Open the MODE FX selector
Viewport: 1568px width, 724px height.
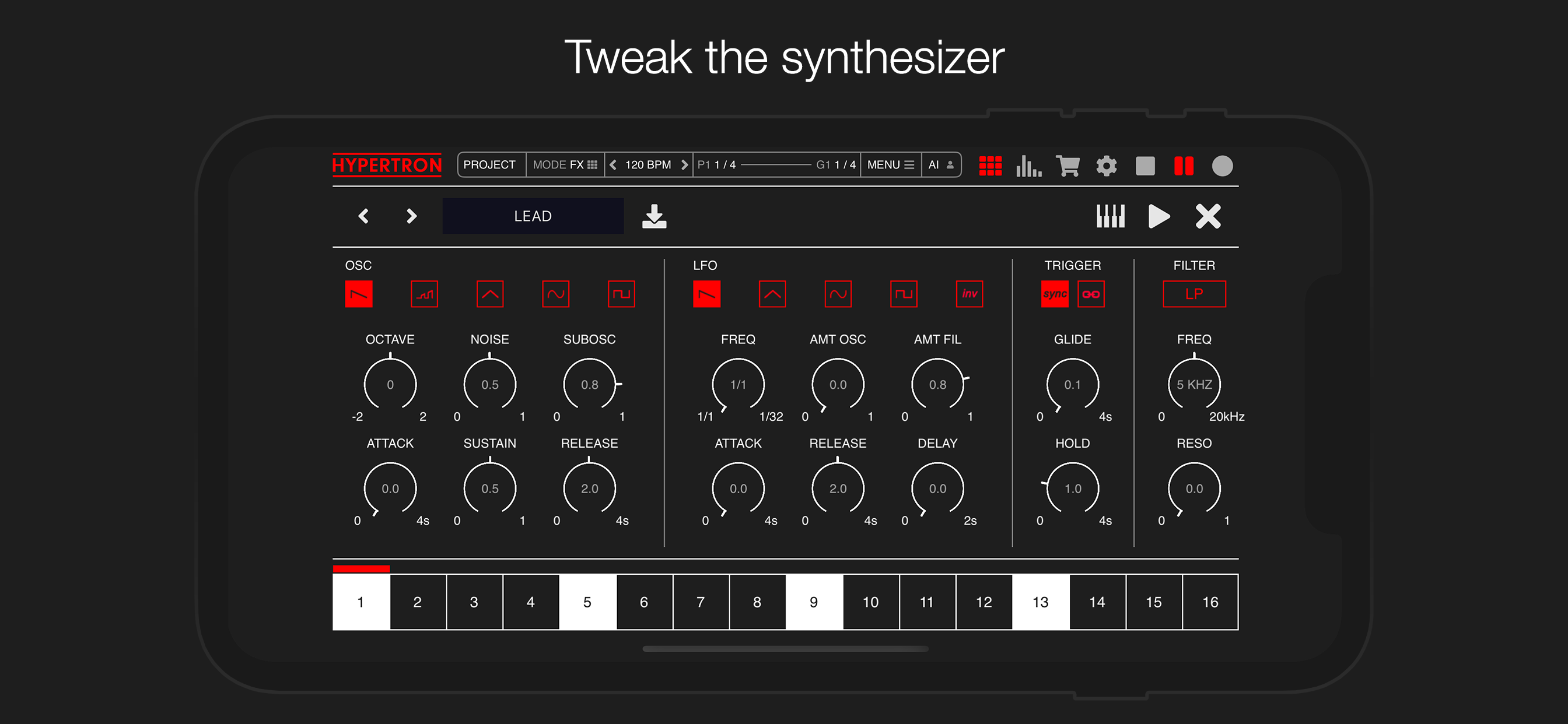click(x=565, y=165)
